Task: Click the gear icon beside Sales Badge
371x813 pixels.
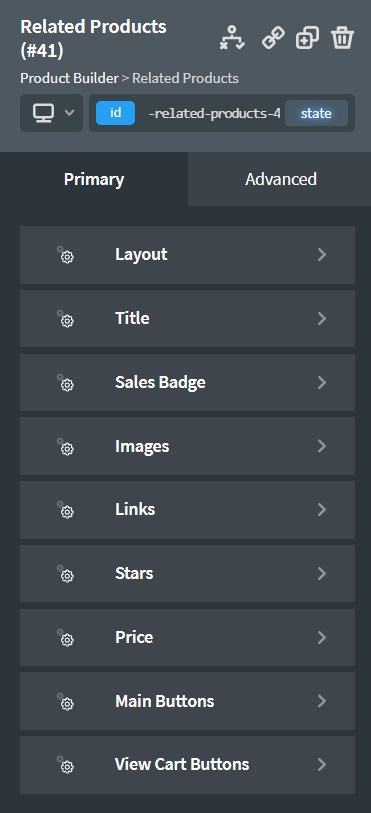Action: [65, 383]
